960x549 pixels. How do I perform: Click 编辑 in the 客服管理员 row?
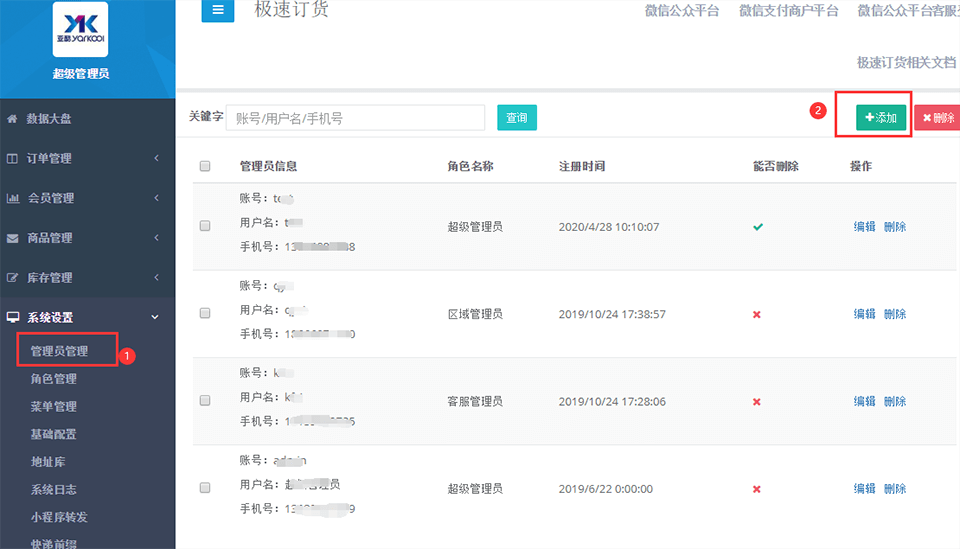864,401
